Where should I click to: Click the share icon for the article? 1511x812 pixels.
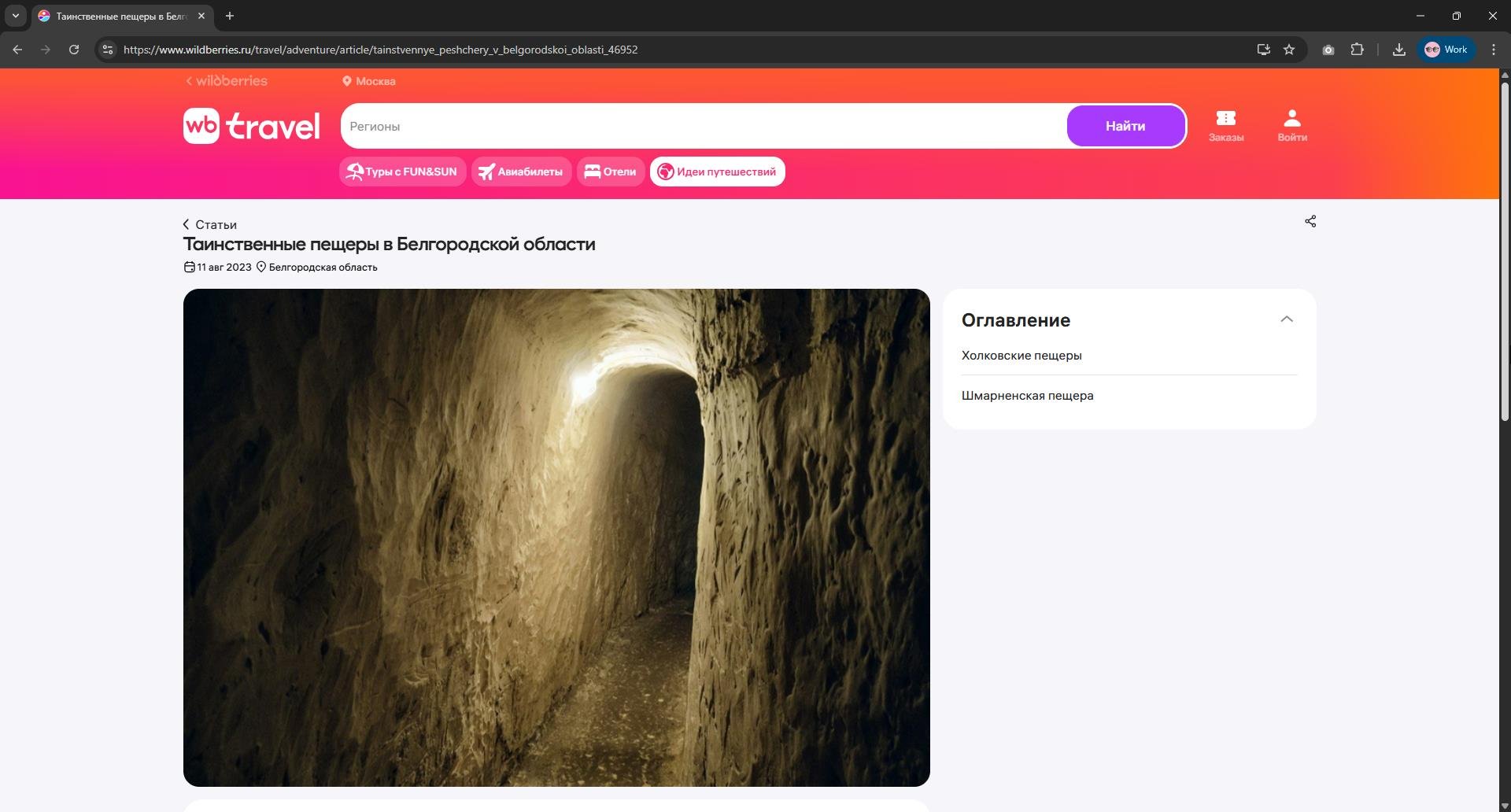pyautogui.click(x=1310, y=222)
